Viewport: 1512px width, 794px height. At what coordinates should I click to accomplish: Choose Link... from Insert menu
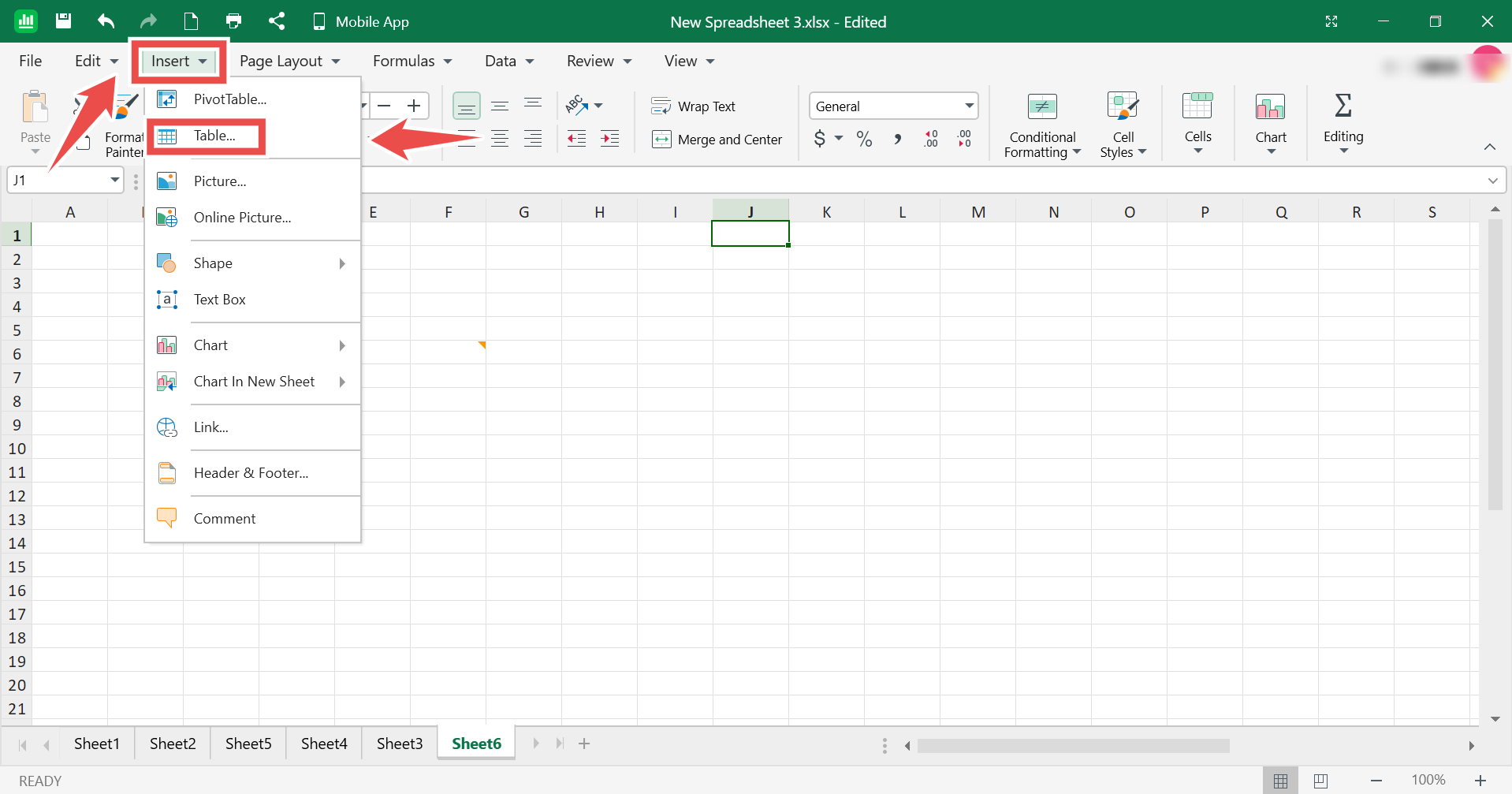[x=252, y=427]
